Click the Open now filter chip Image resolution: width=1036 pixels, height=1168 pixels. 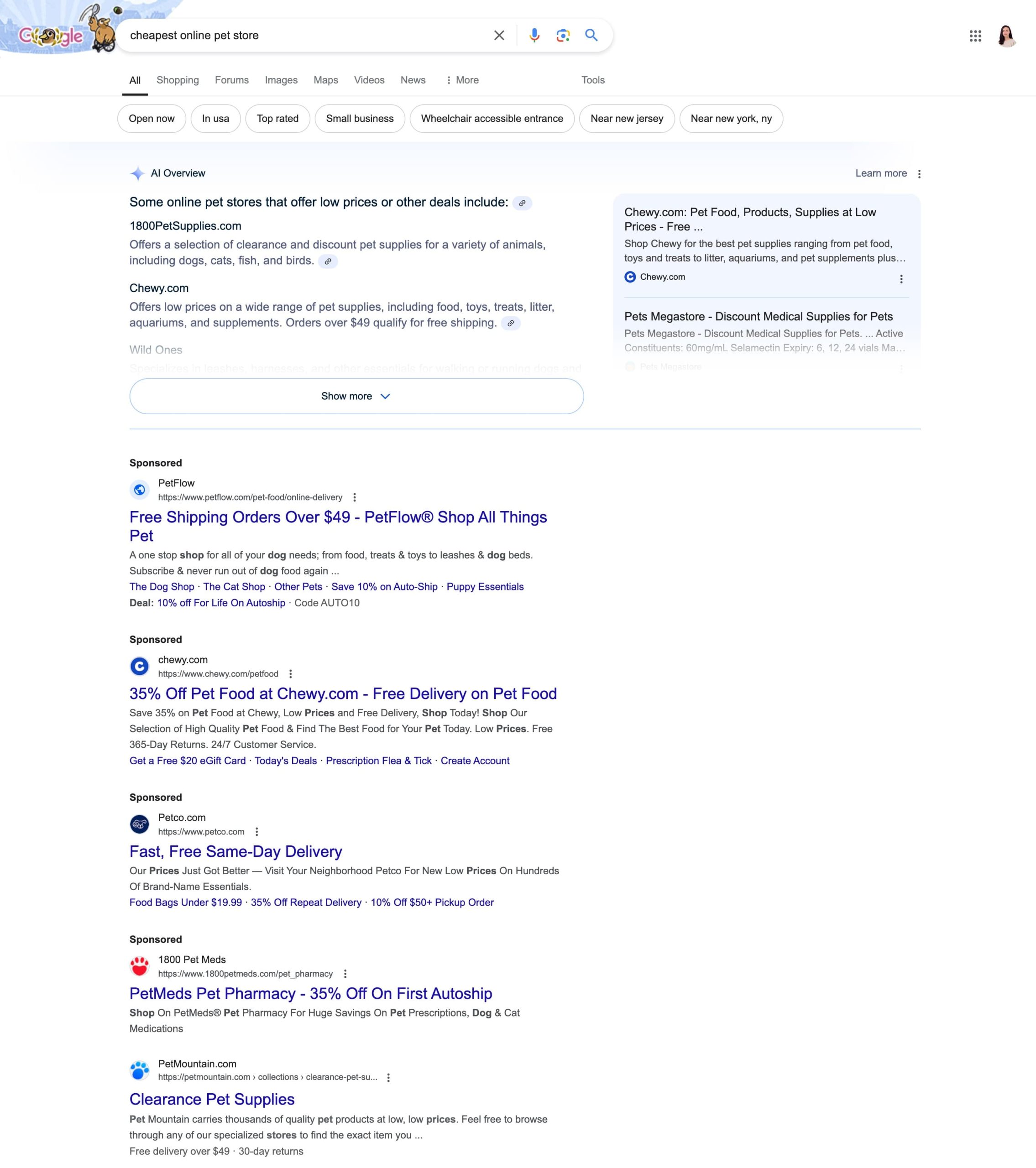point(152,119)
